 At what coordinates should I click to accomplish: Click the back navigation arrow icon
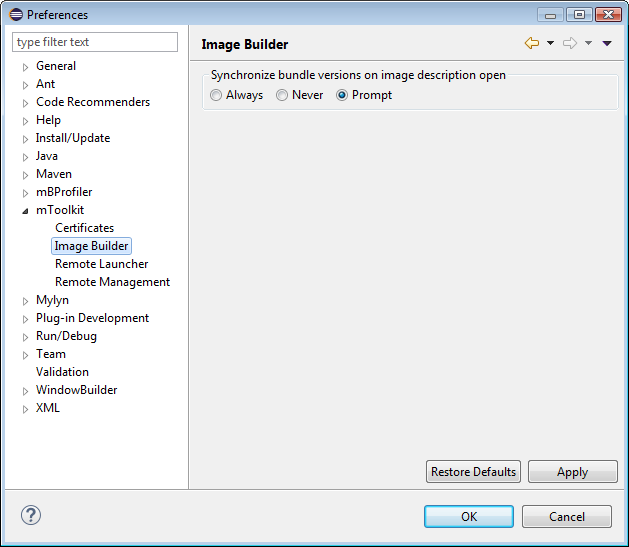click(532, 43)
